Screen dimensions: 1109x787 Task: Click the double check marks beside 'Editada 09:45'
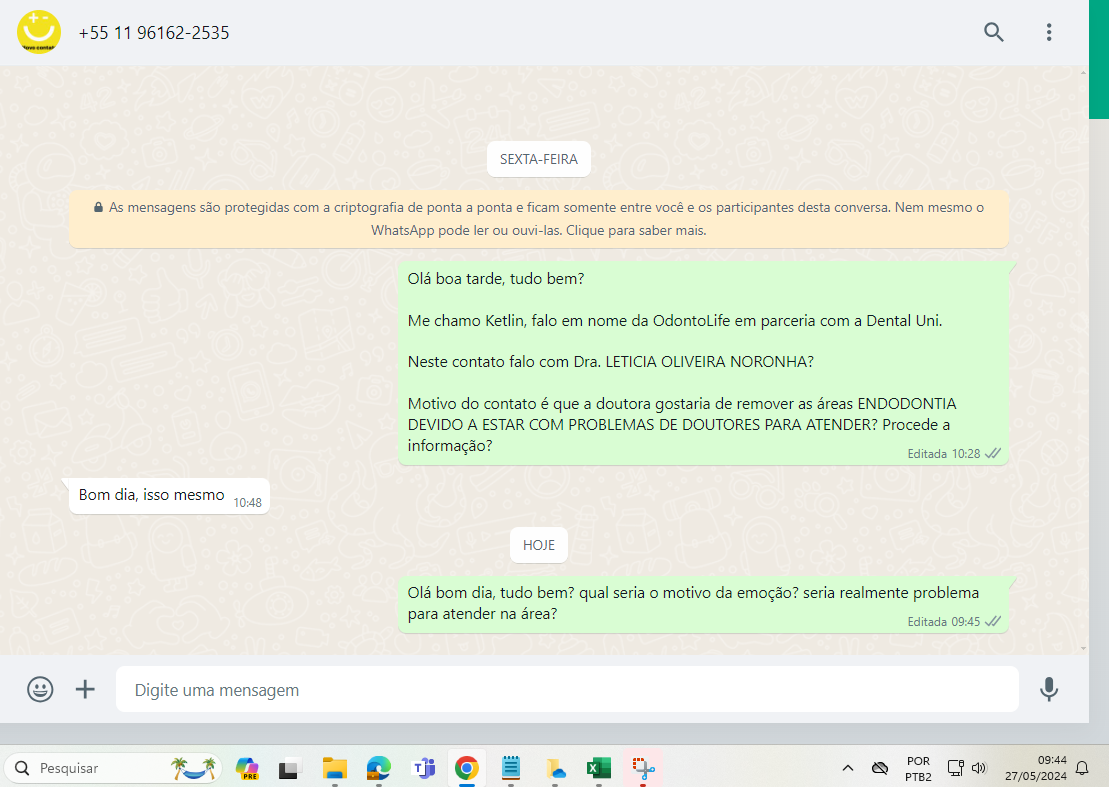pos(993,622)
